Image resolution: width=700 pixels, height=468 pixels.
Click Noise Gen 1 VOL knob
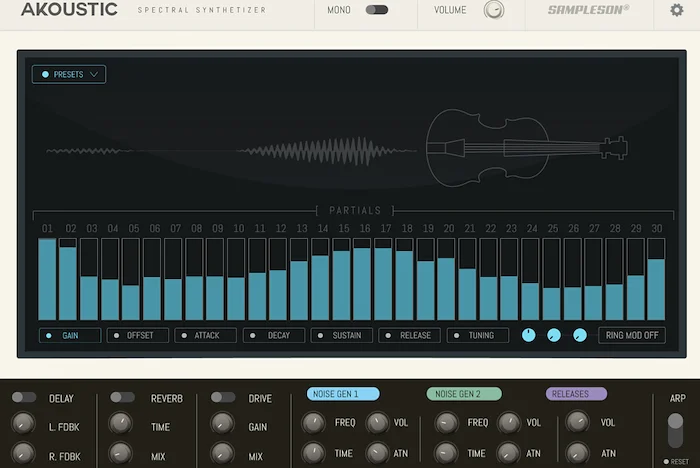click(x=377, y=423)
